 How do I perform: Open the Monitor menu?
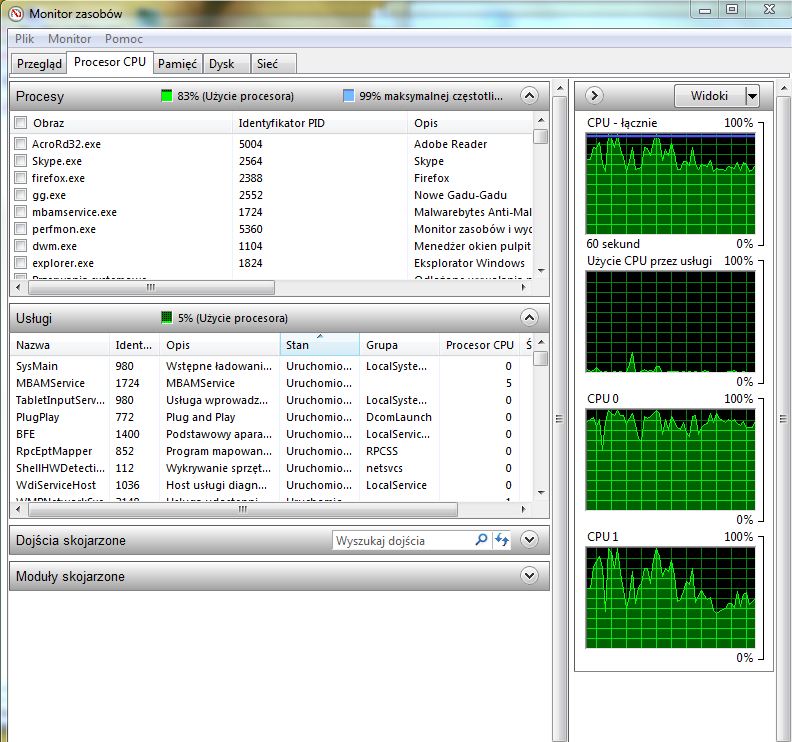[70, 39]
